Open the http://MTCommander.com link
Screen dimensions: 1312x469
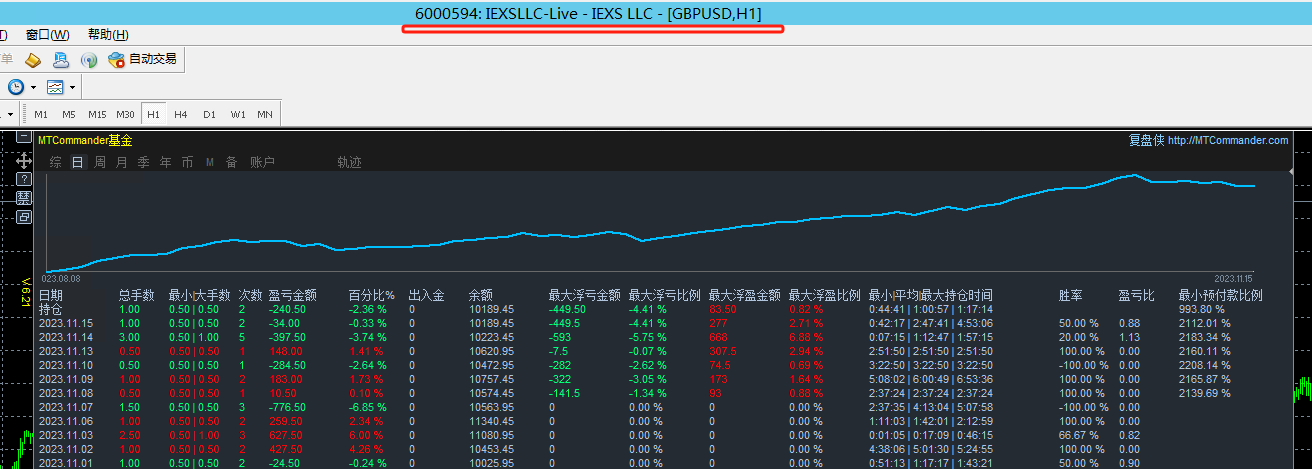[1228, 141]
